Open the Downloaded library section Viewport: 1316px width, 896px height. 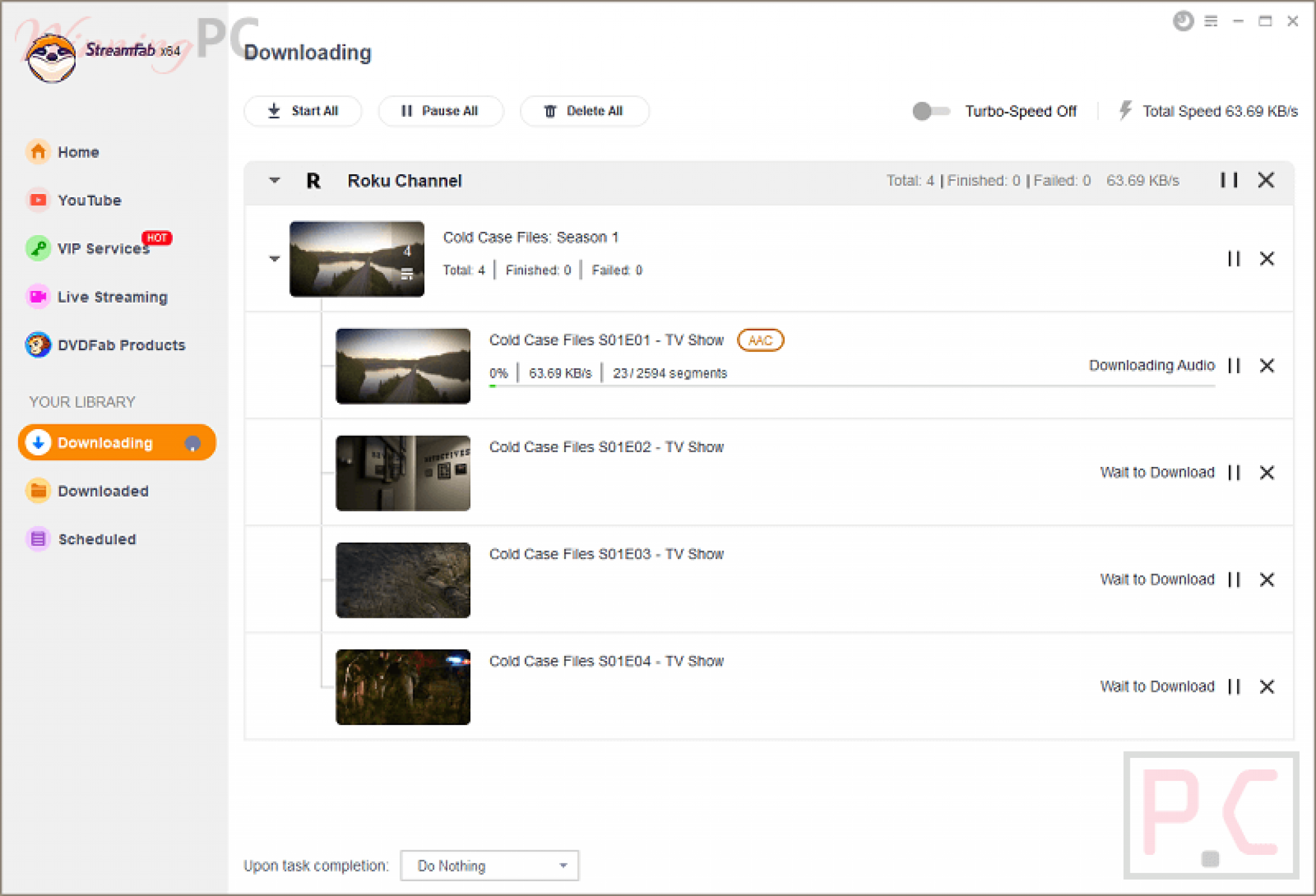point(87,491)
